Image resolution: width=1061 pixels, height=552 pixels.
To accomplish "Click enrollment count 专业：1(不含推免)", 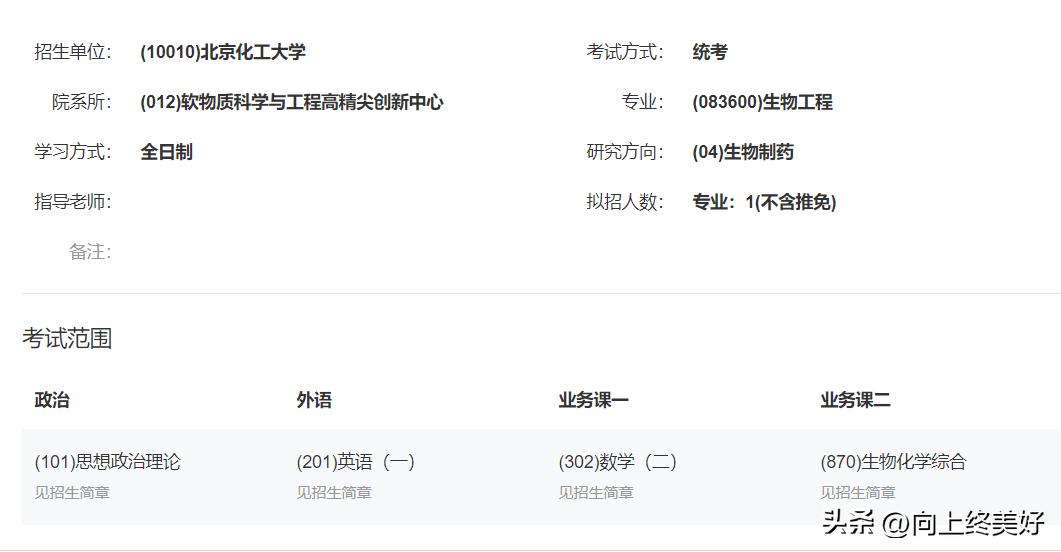I will point(764,202).
